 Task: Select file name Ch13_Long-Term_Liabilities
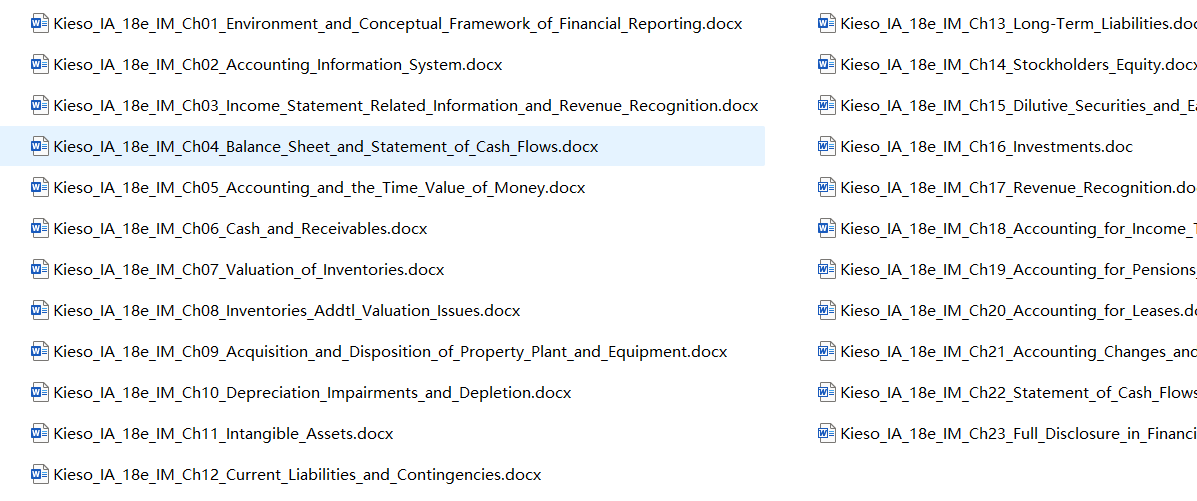click(x=1018, y=24)
